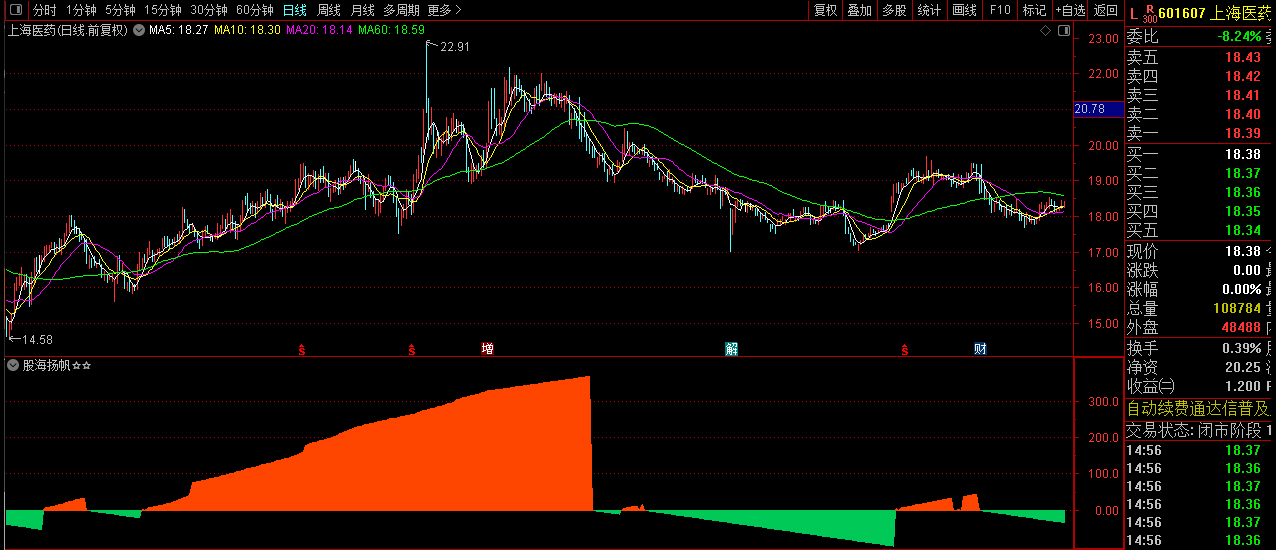Switch to the 30分钟 period tab
Image resolution: width=1276 pixels, height=550 pixels.
(x=209, y=10)
